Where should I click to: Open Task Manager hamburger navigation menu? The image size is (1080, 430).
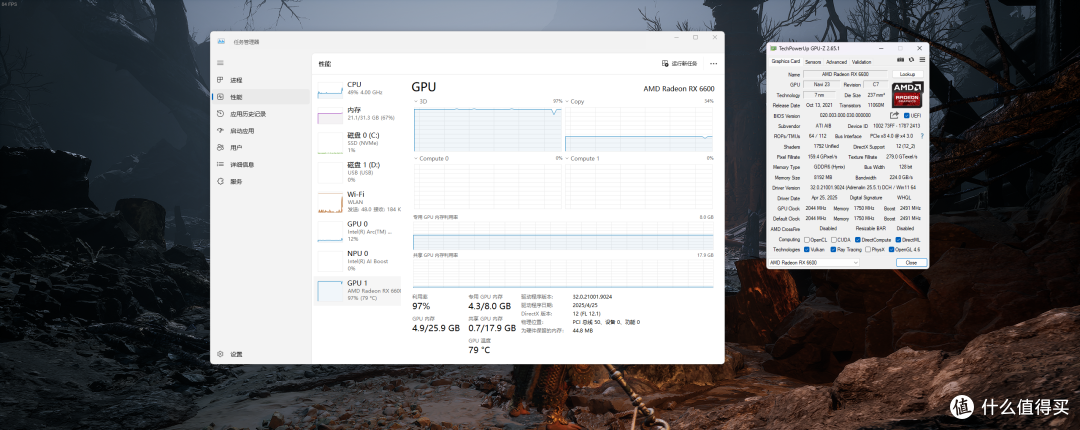point(220,63)
